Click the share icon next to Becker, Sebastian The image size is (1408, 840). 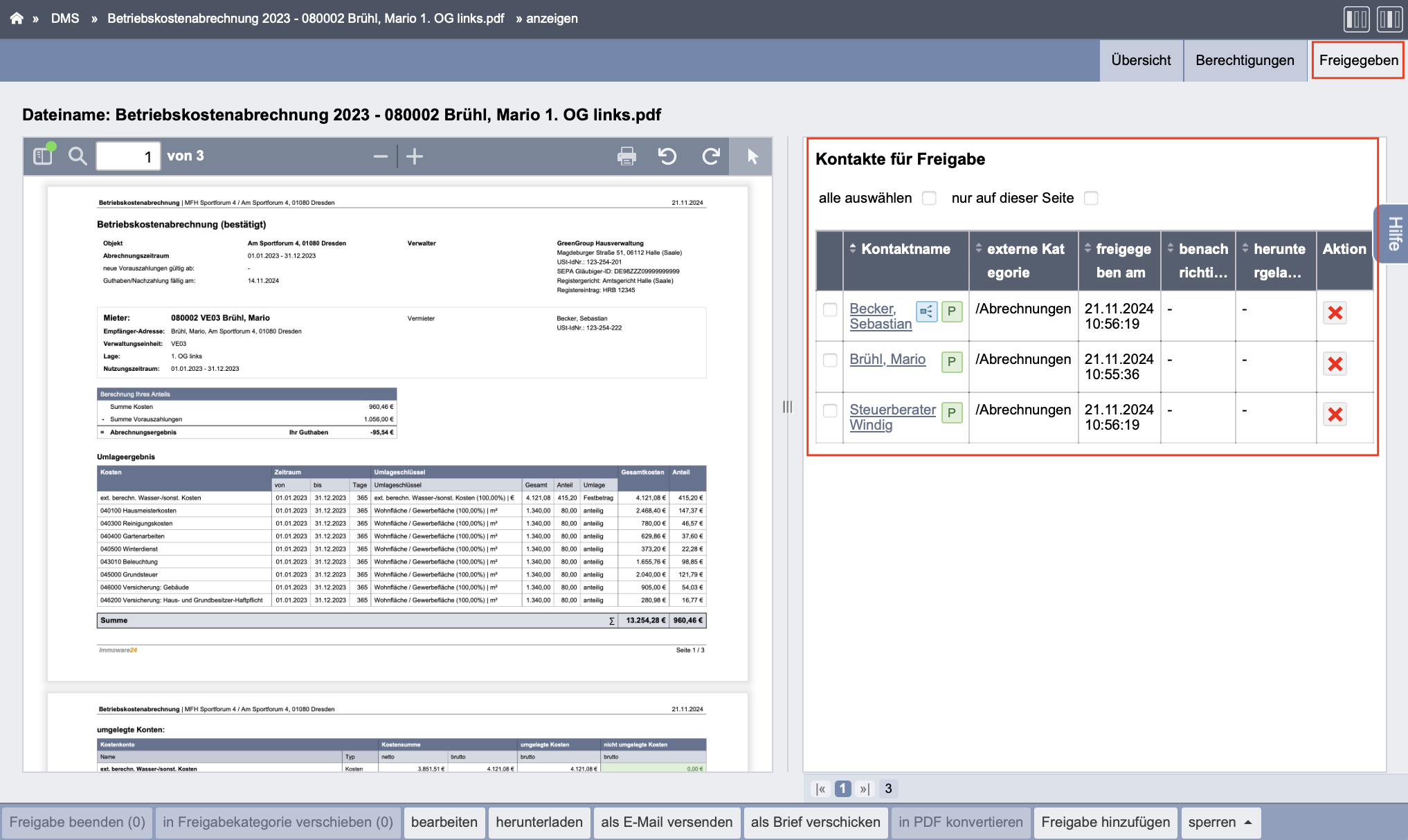[926, 311]
